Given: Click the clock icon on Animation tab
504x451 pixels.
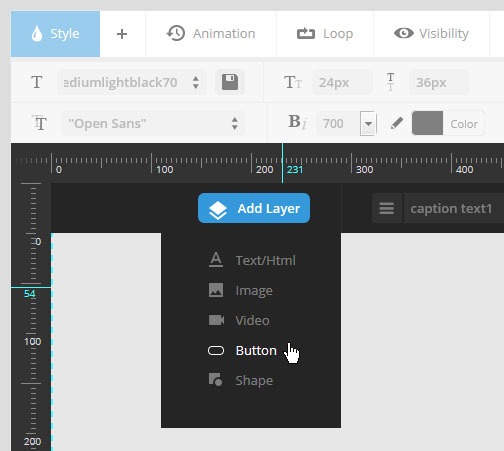Looking at the screenshot, I should 176,33.
